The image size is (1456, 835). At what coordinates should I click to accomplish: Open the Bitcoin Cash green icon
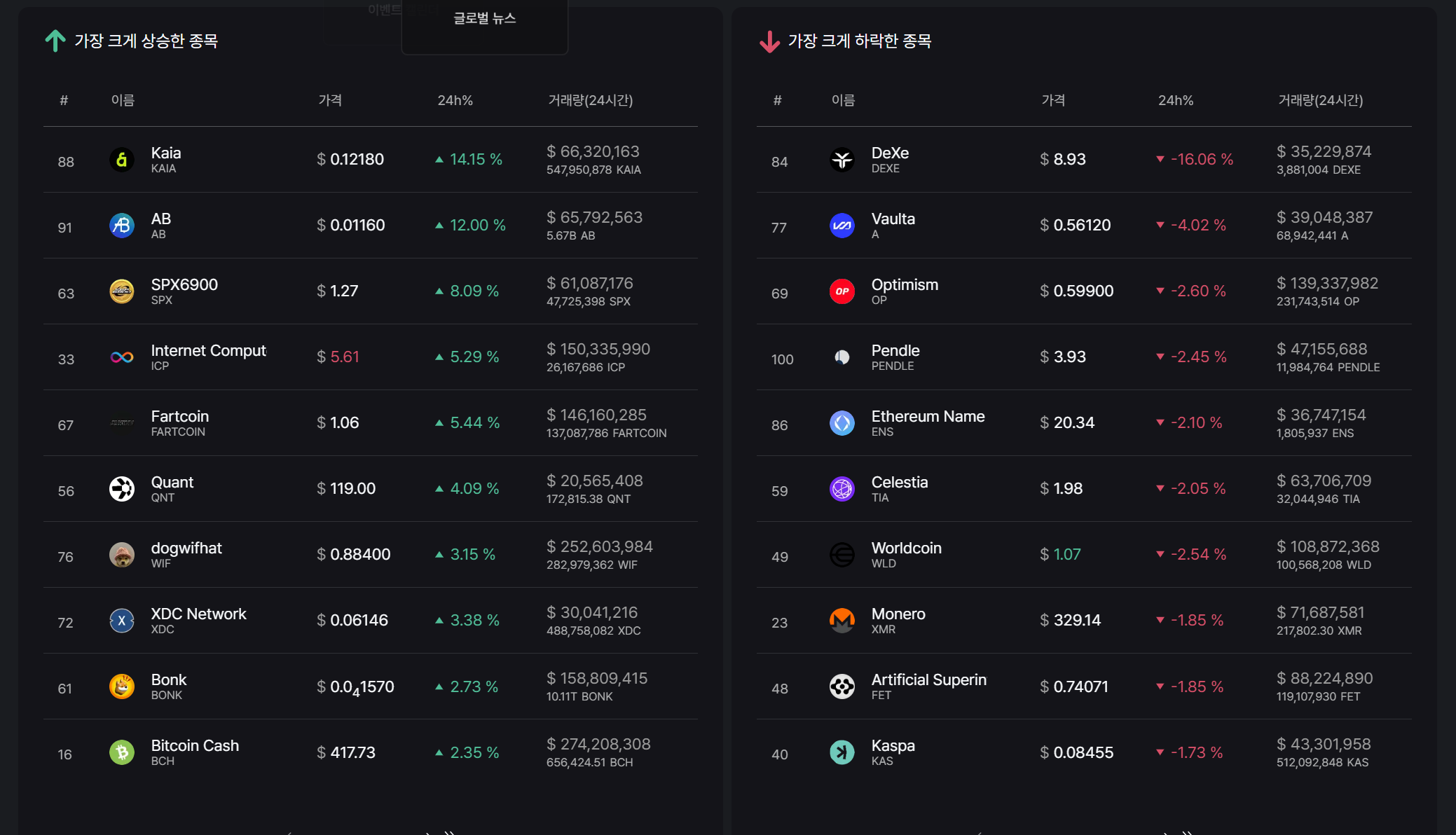tap(122, 752)
